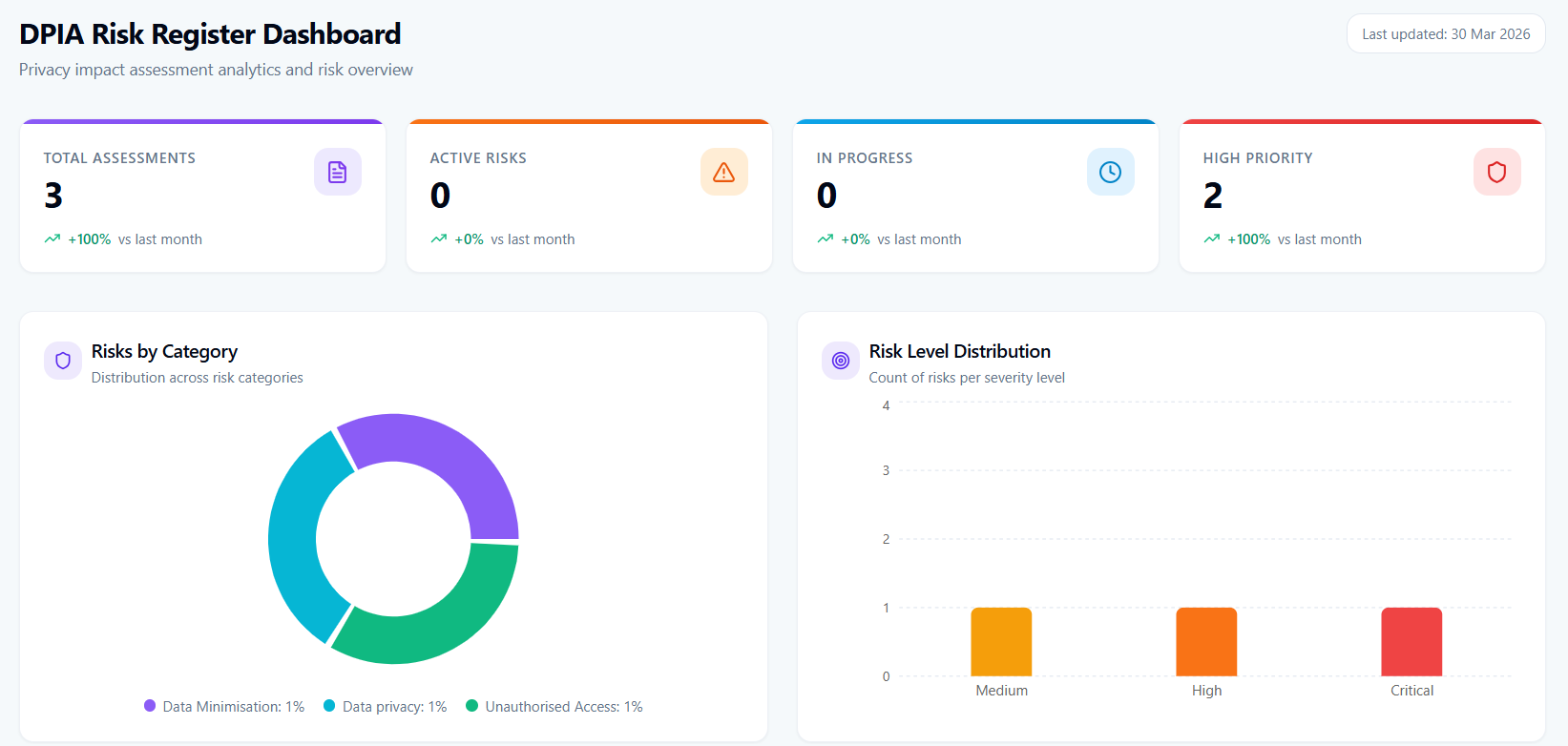Click the shield icon beside Risks by Category
Image resolution: width=1568 pixels, height=746 pixels.
click(63, 361)
